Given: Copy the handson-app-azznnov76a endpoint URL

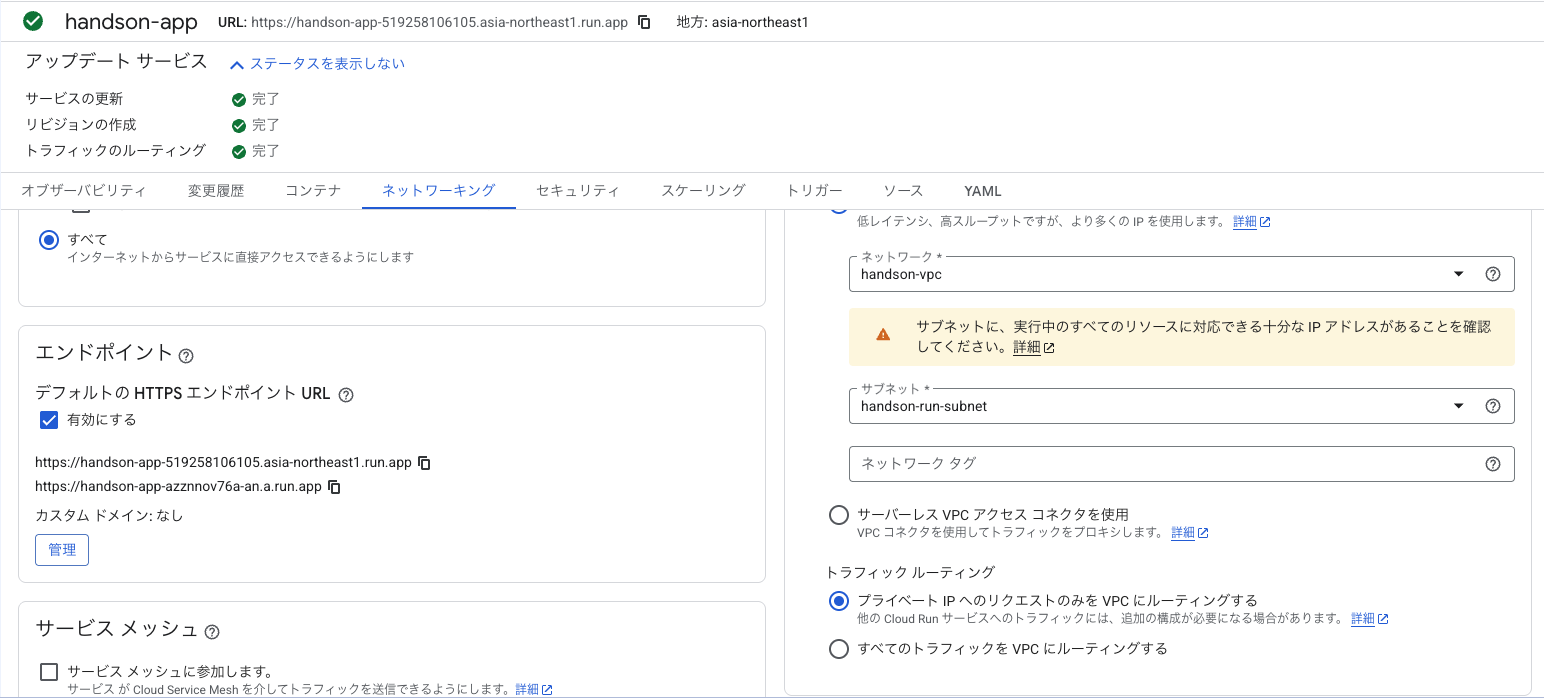Looking at the screenshot, I should [335, 487].
